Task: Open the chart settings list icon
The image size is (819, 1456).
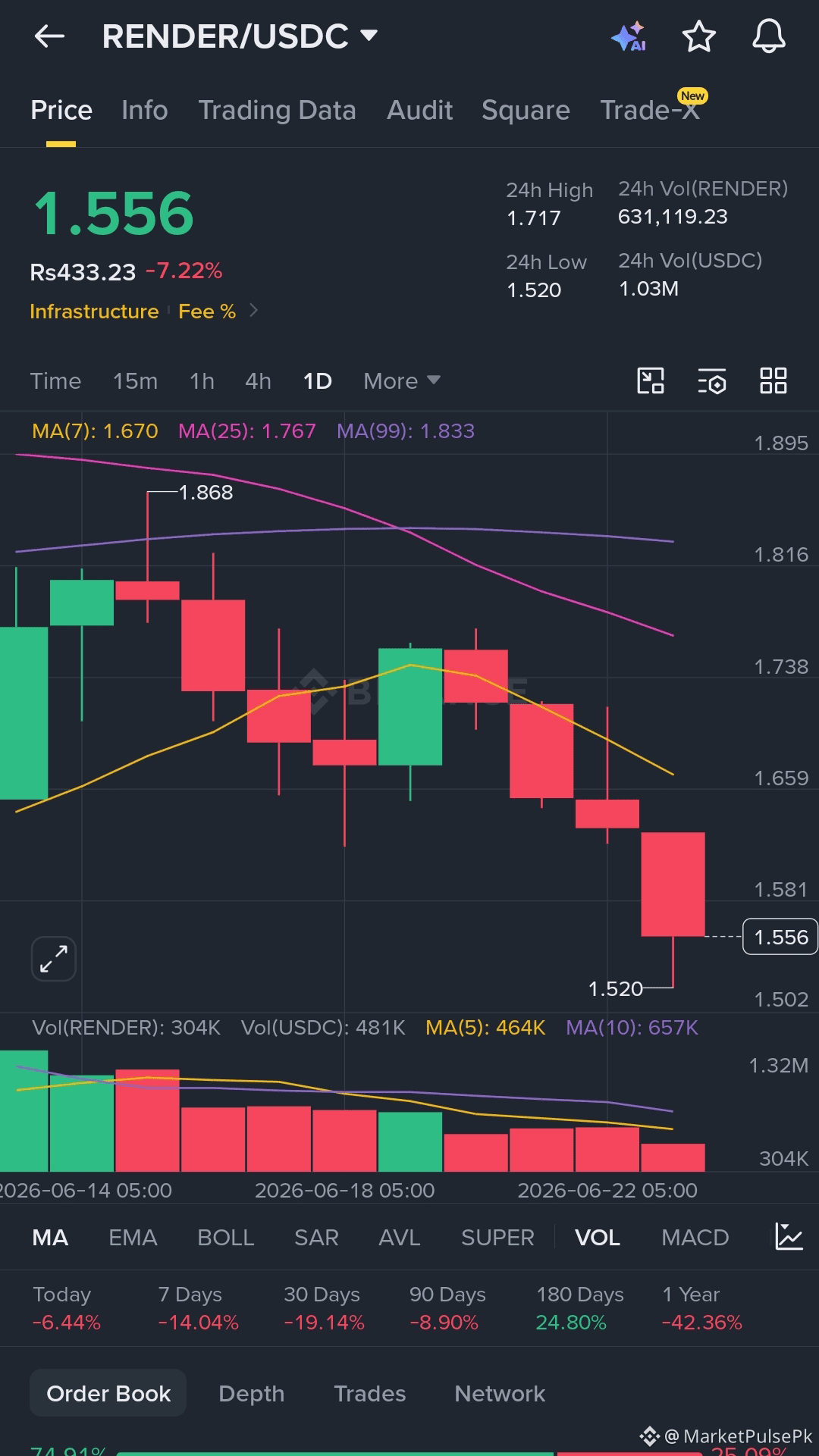Action: tap(712, 380)
